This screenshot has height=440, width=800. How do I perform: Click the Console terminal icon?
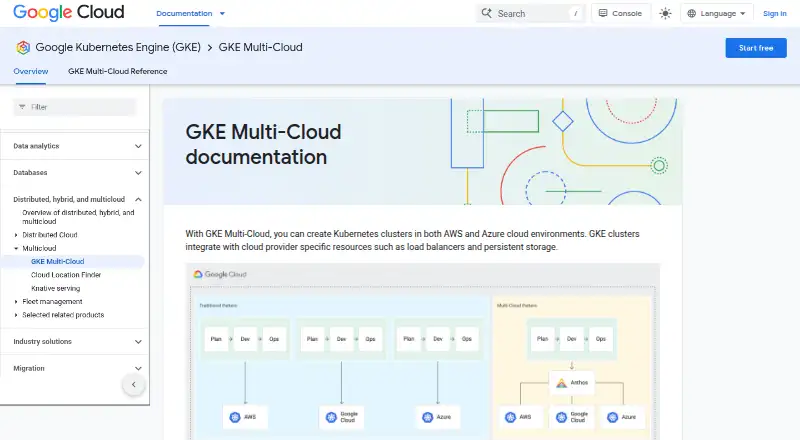(603, 13)
